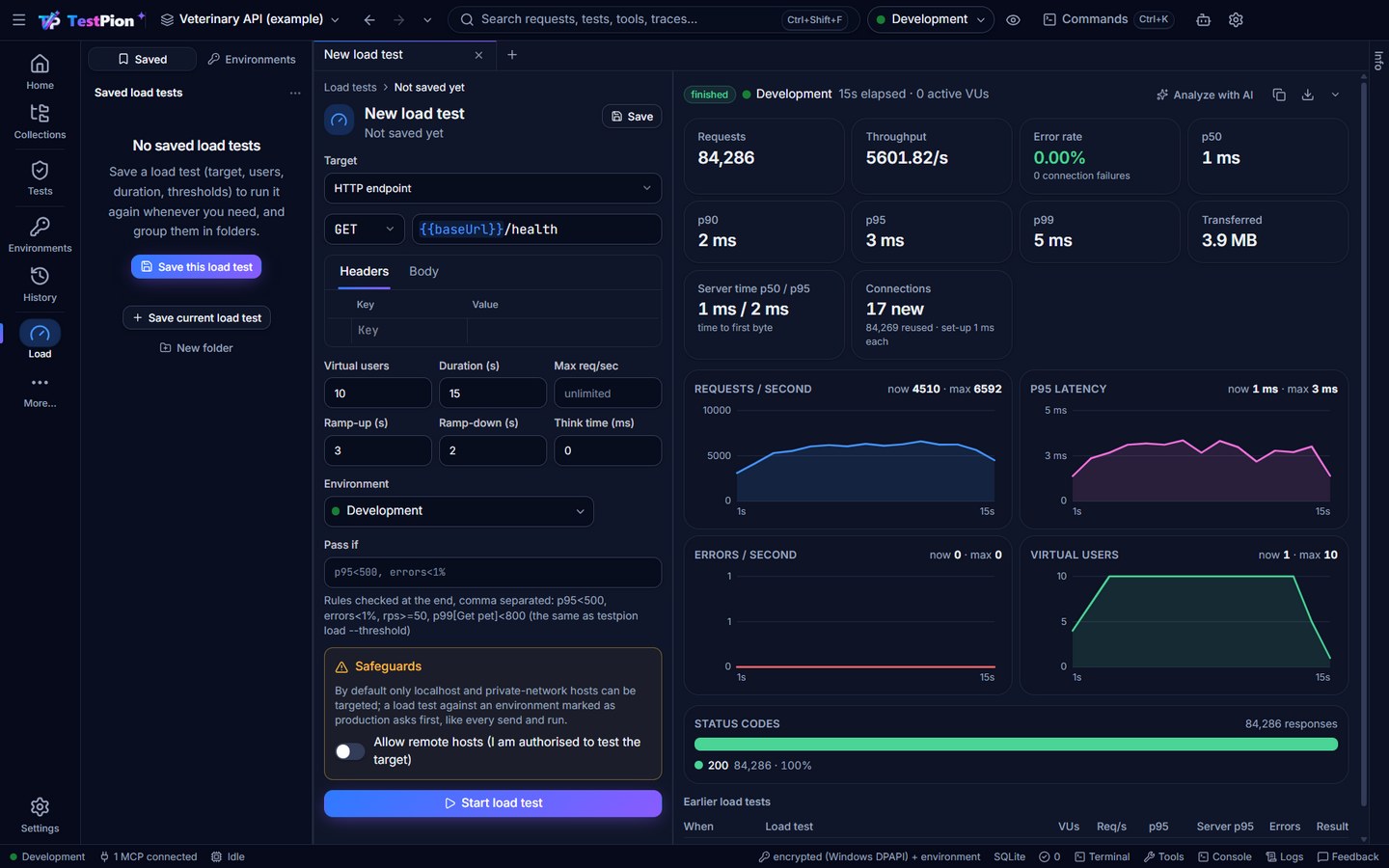Open the HTTP endpoint target dropdown
The image size is (1389, 868).
(493, 188)
